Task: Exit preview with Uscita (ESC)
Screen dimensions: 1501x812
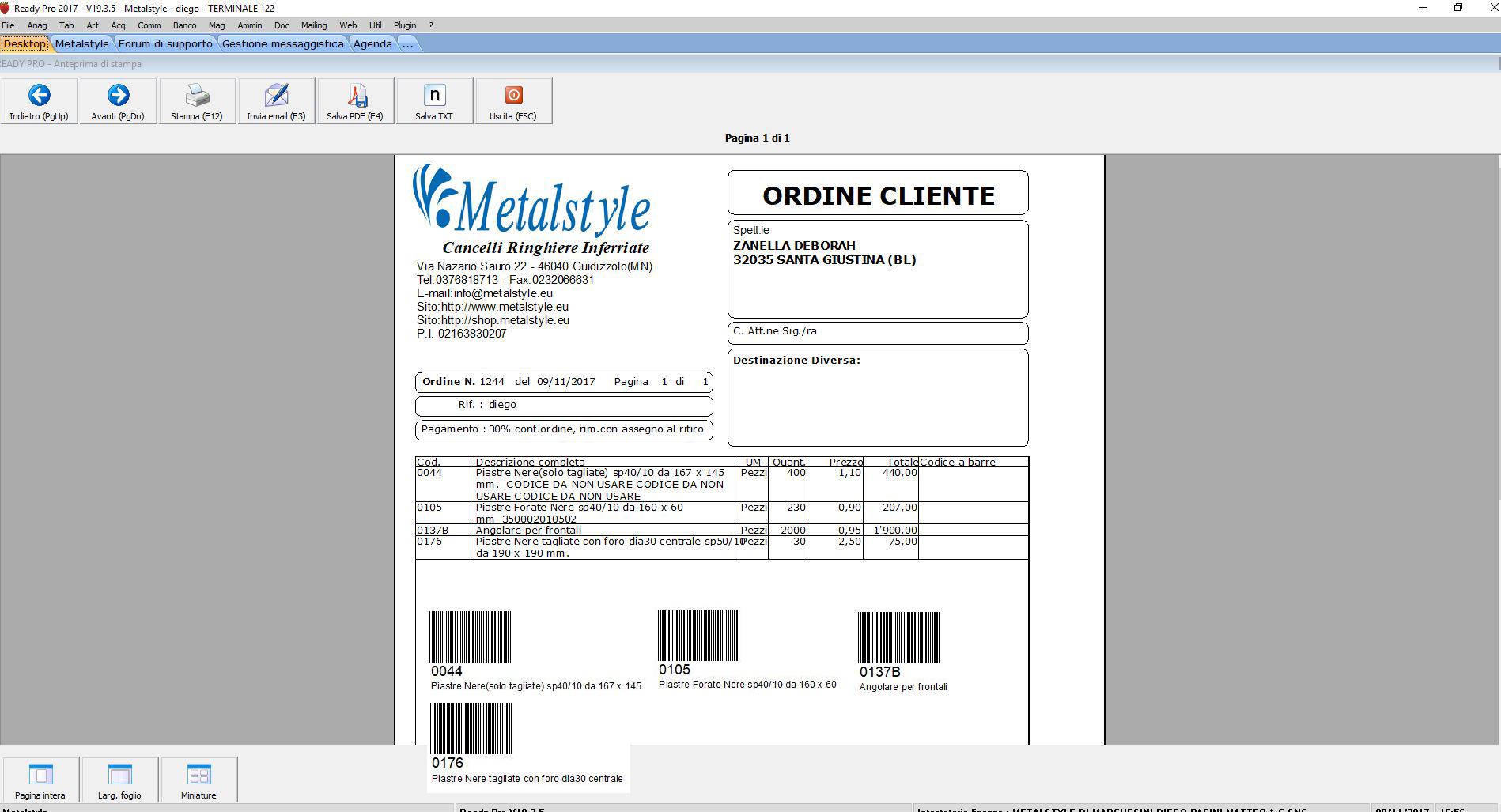Action: pos(513,100)
